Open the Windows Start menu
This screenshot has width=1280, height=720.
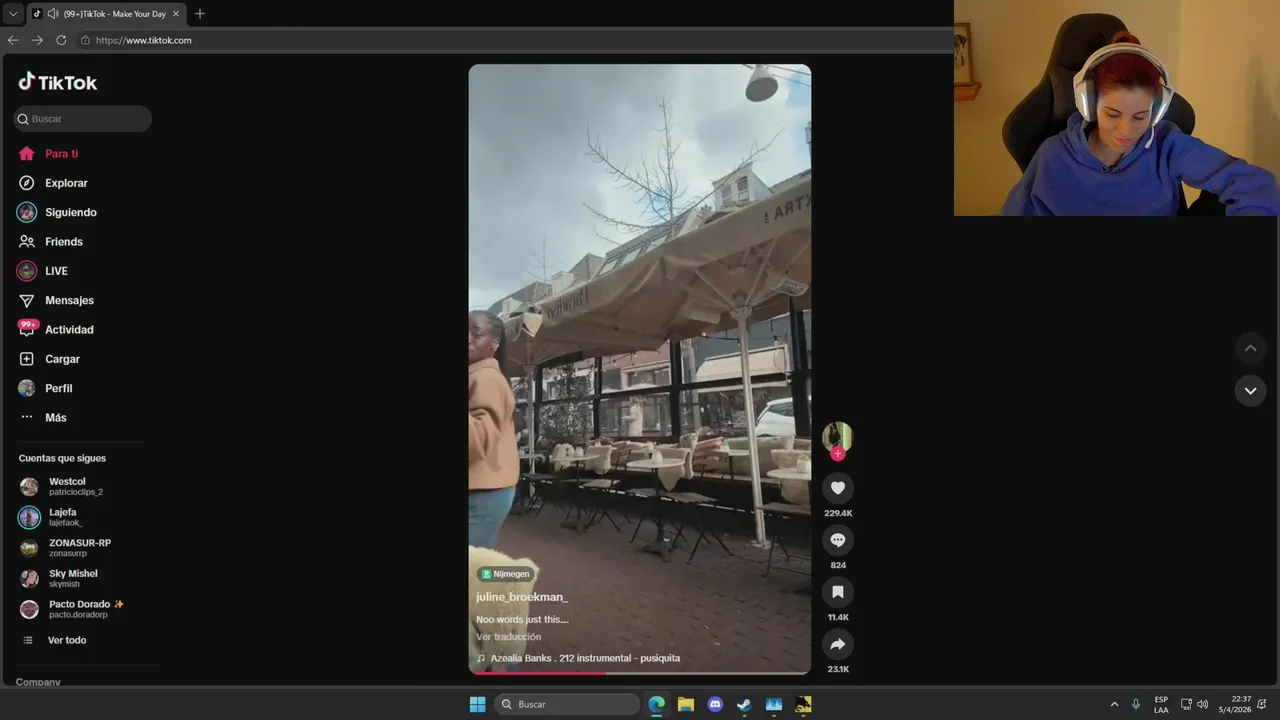pyautogui.click(x=477, y=704)
